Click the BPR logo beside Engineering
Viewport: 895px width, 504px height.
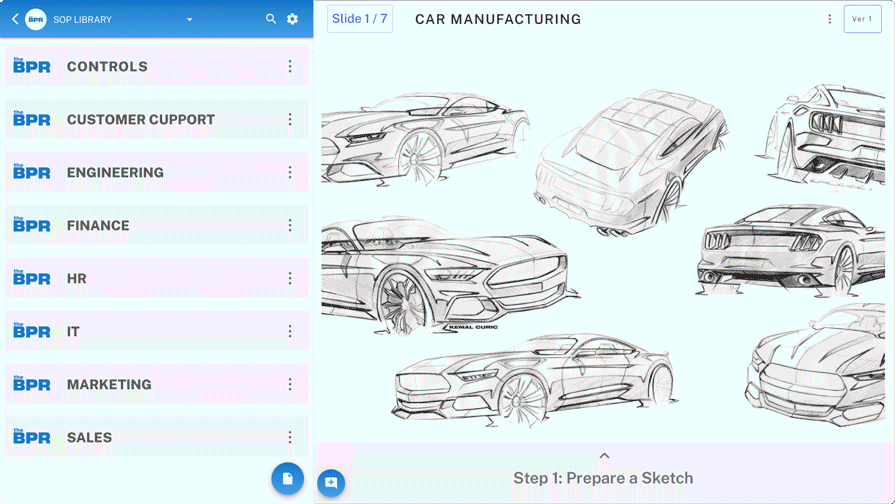[32, 172]
